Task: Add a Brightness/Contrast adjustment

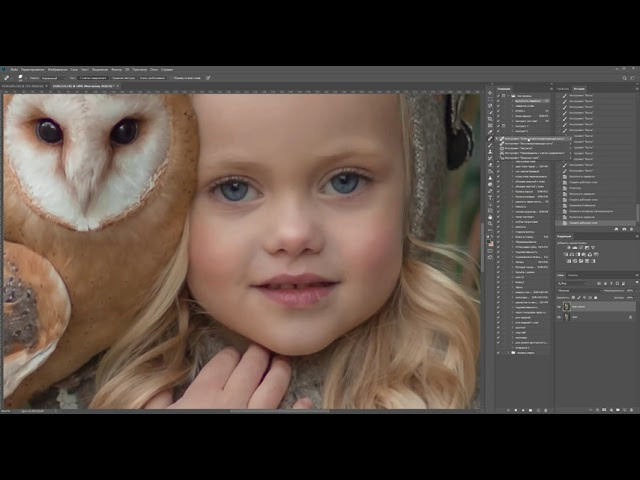Action: [569, 248]
